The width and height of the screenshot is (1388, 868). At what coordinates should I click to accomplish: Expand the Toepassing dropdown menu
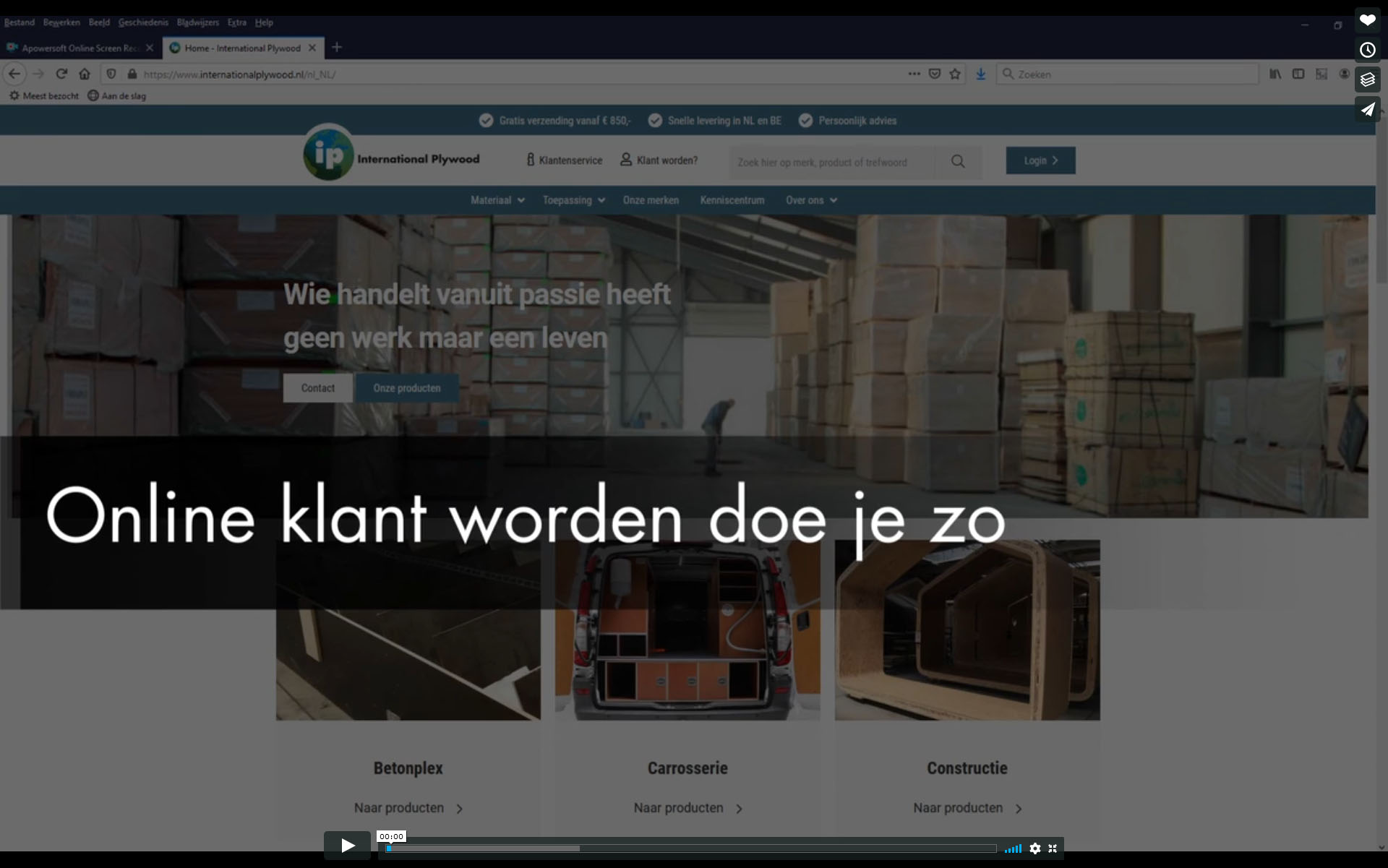coord(573,200)
